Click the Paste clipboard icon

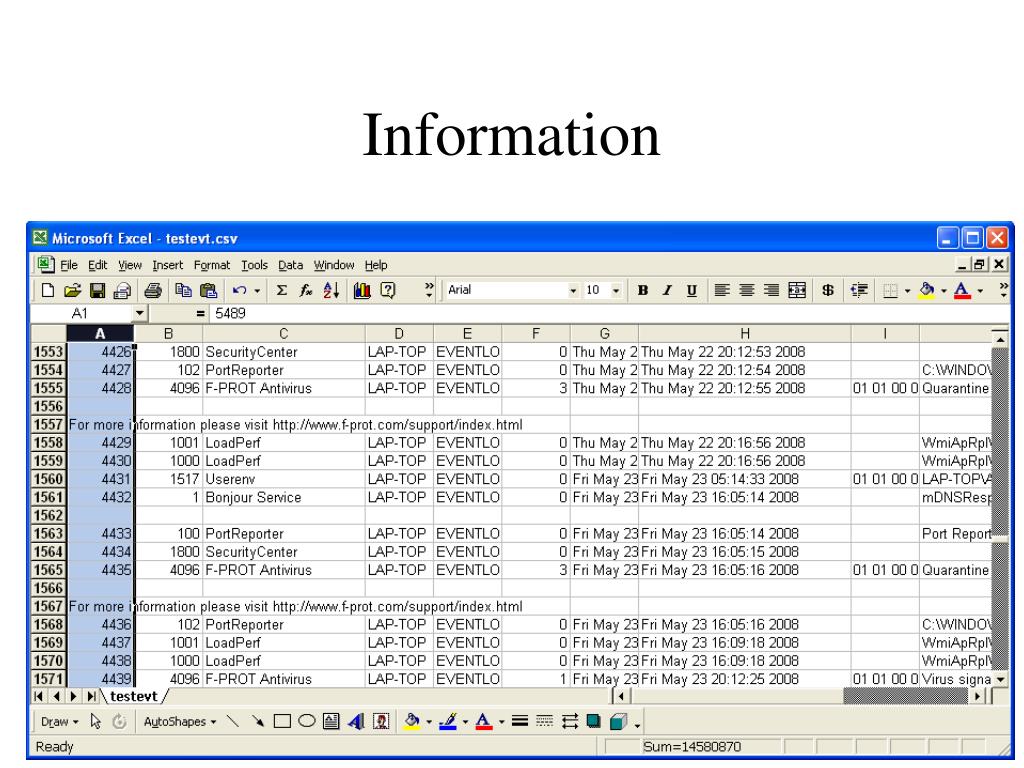tap(208, 291)
